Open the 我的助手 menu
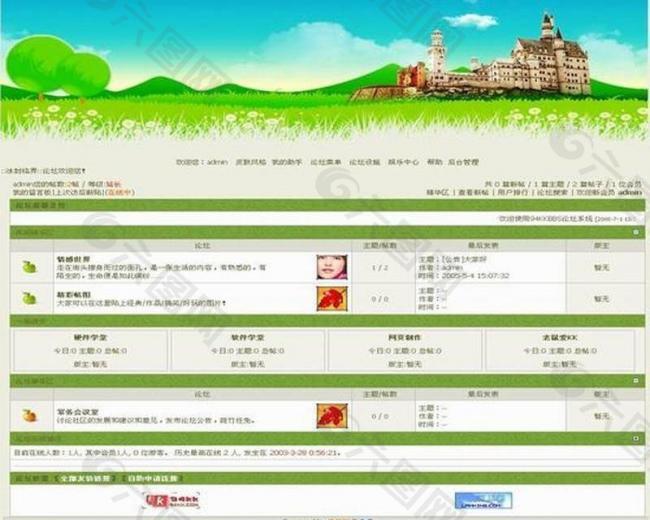The height and width of the screenshot is (520, 650). (x=287, y=162)
